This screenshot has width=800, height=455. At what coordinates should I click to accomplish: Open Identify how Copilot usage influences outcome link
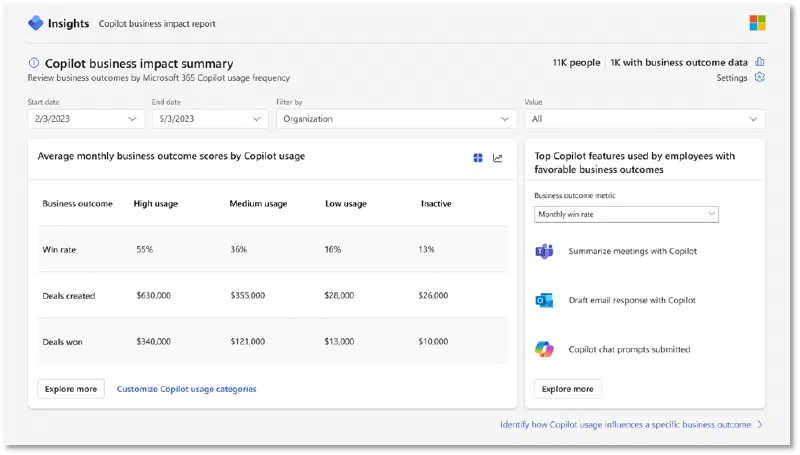pyautogui.click(x=626, y=424)
